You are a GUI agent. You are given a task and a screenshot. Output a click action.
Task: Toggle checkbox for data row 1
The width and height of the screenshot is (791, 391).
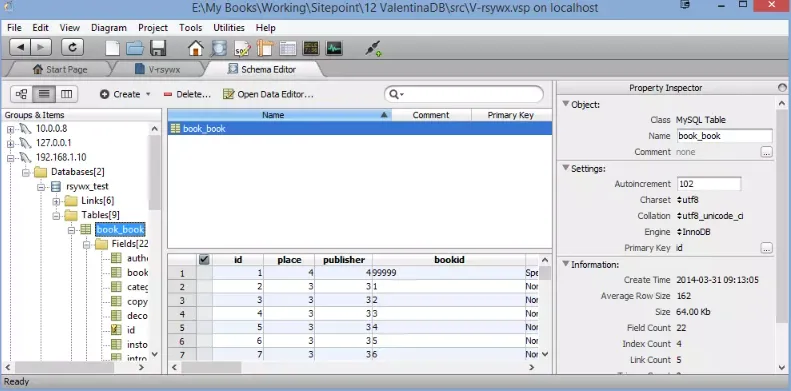(x=204, y=273)
